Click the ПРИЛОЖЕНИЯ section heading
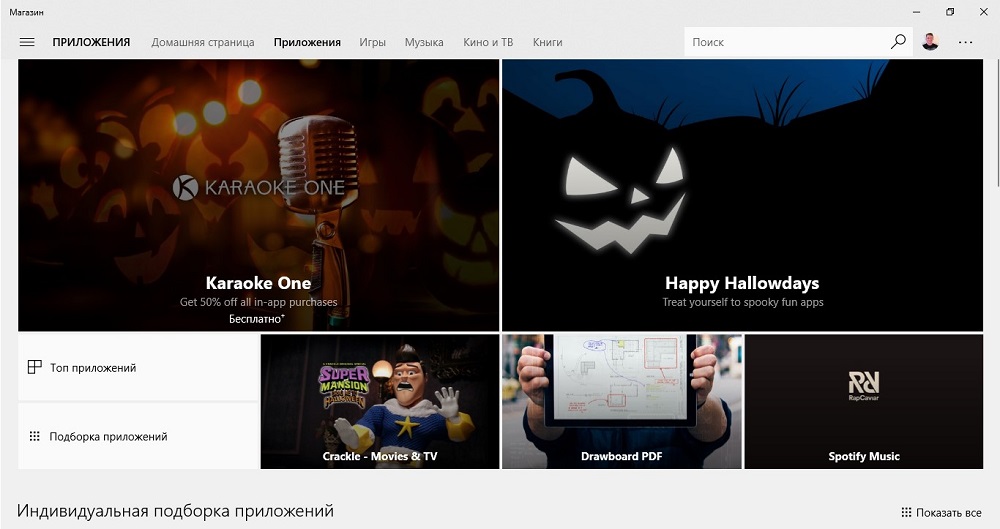 (x=91, y=42)
